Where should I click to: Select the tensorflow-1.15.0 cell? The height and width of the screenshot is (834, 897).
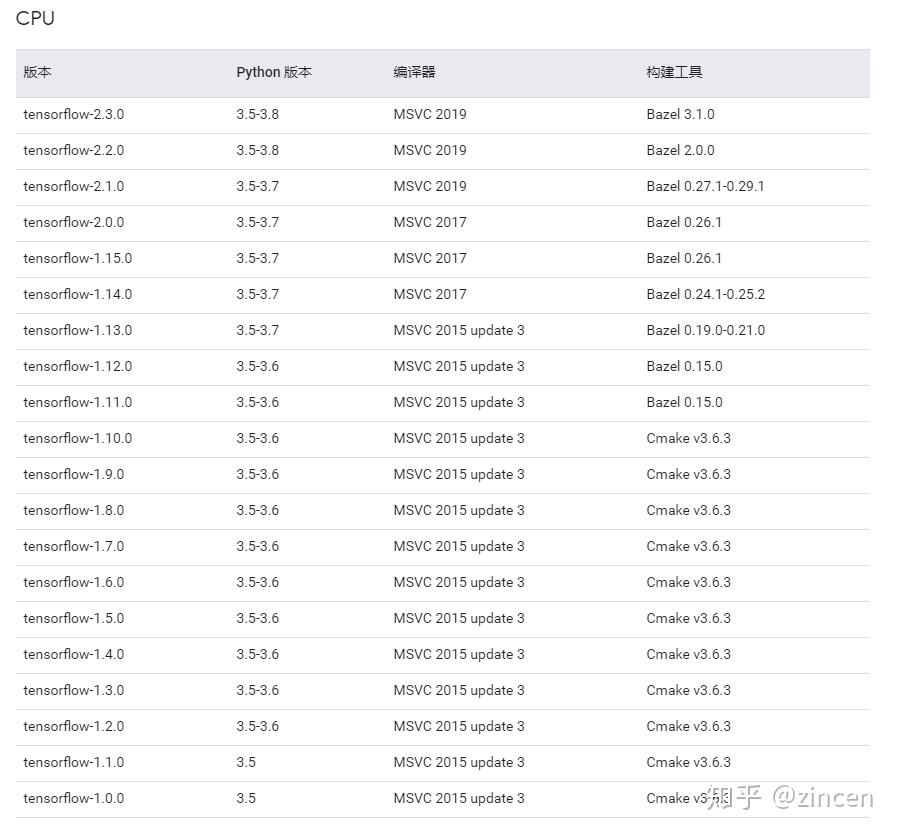point(78,259)
